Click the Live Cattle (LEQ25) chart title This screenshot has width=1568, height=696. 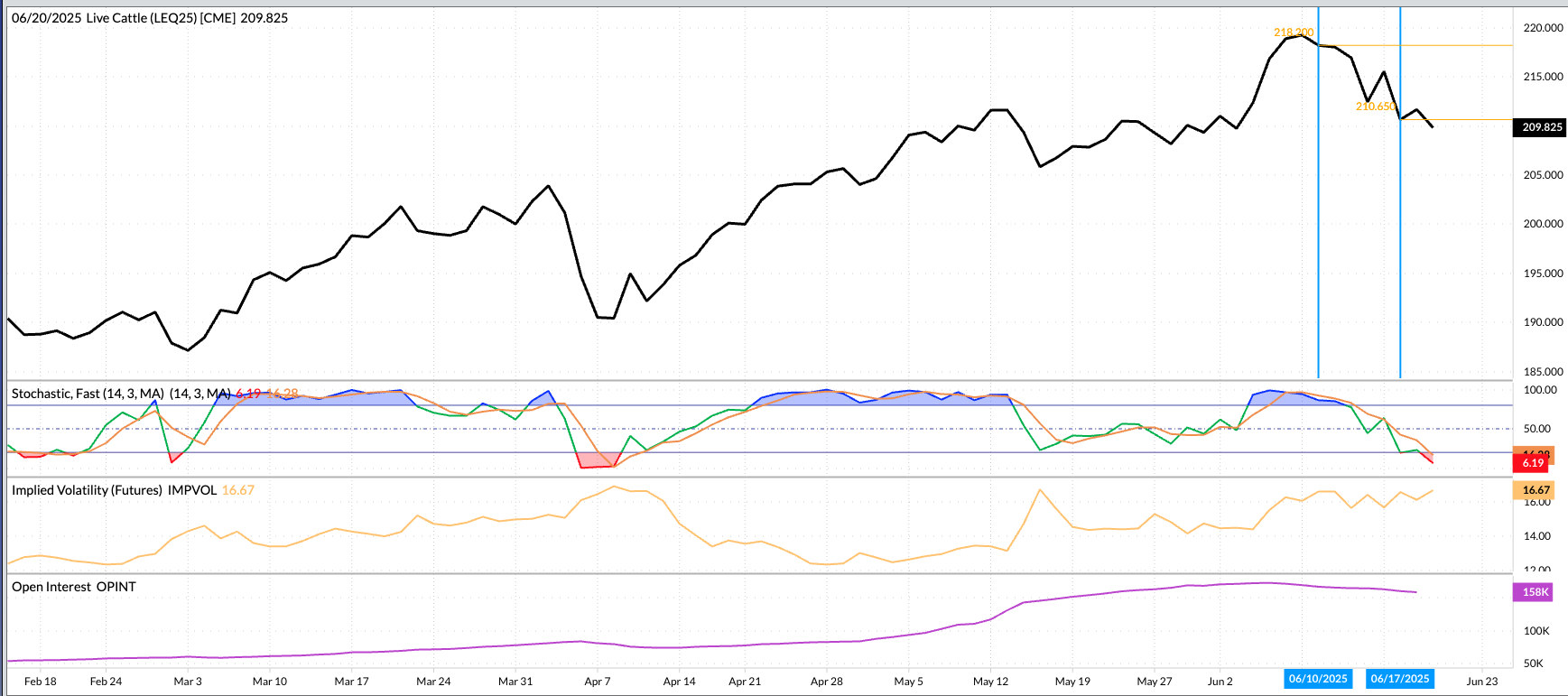(x=150, y=18)
